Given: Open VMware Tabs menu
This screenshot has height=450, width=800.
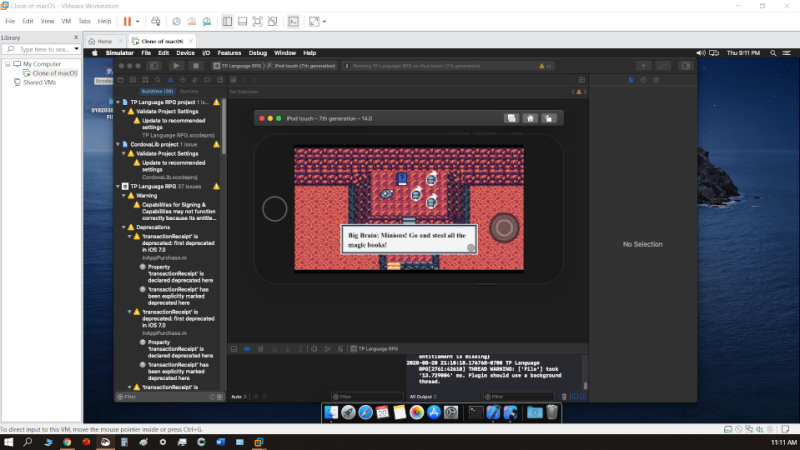Looking at the screenshot, I should [84, 21].
